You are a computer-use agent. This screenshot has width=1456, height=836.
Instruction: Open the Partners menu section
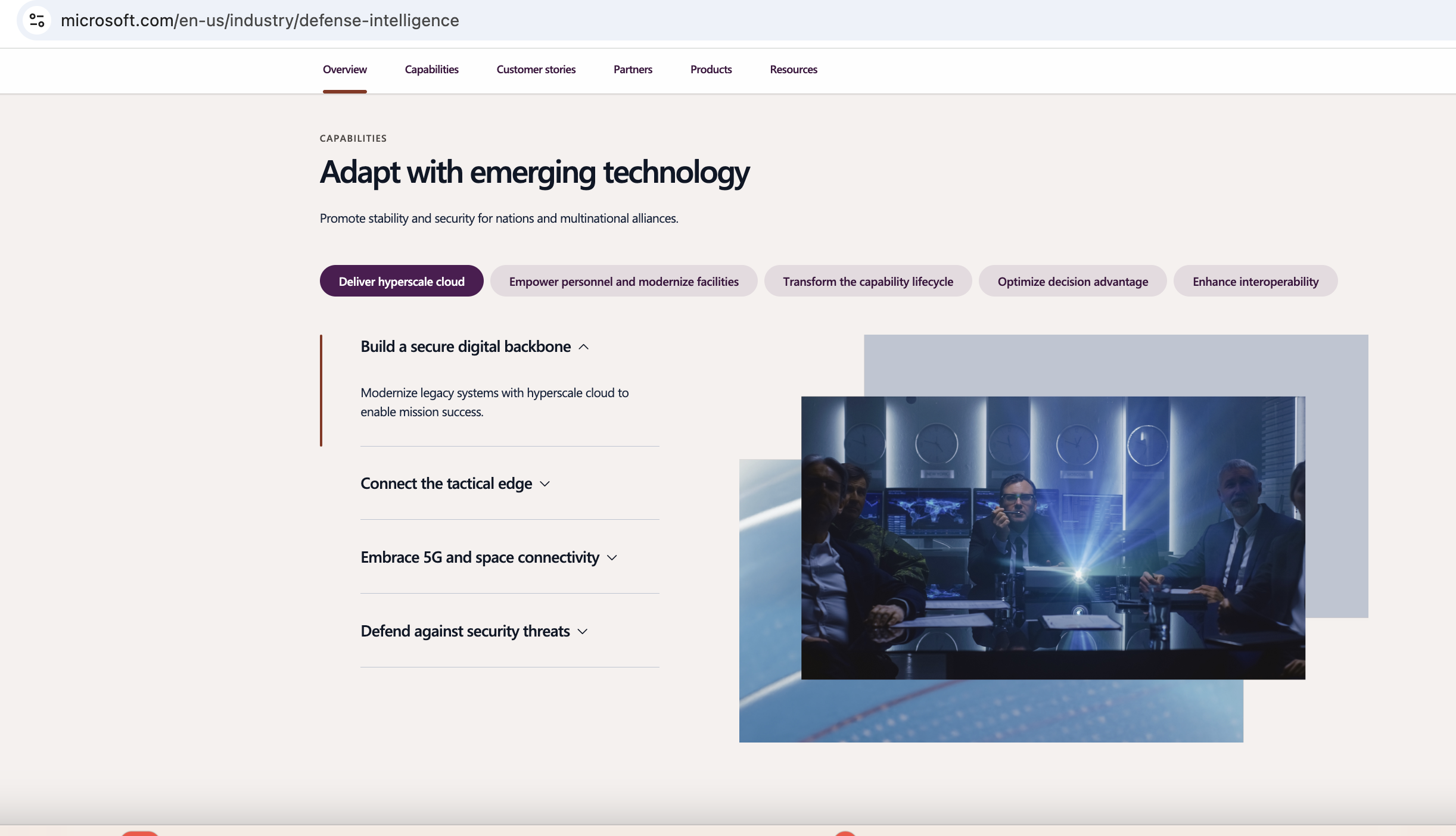pyautogui.click(x=633, y=69)
